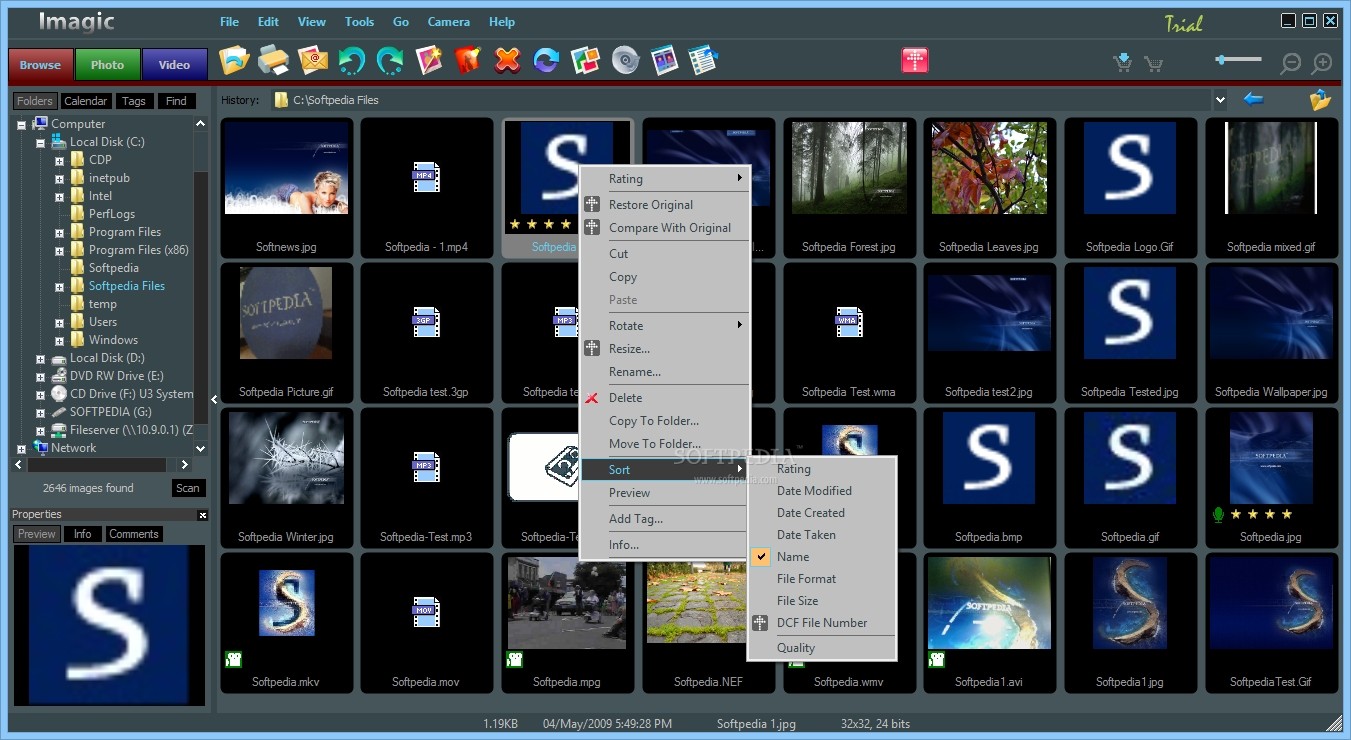Open the photo collage icon
Viewport: 1351px width, 740px height.
[585, 61]
